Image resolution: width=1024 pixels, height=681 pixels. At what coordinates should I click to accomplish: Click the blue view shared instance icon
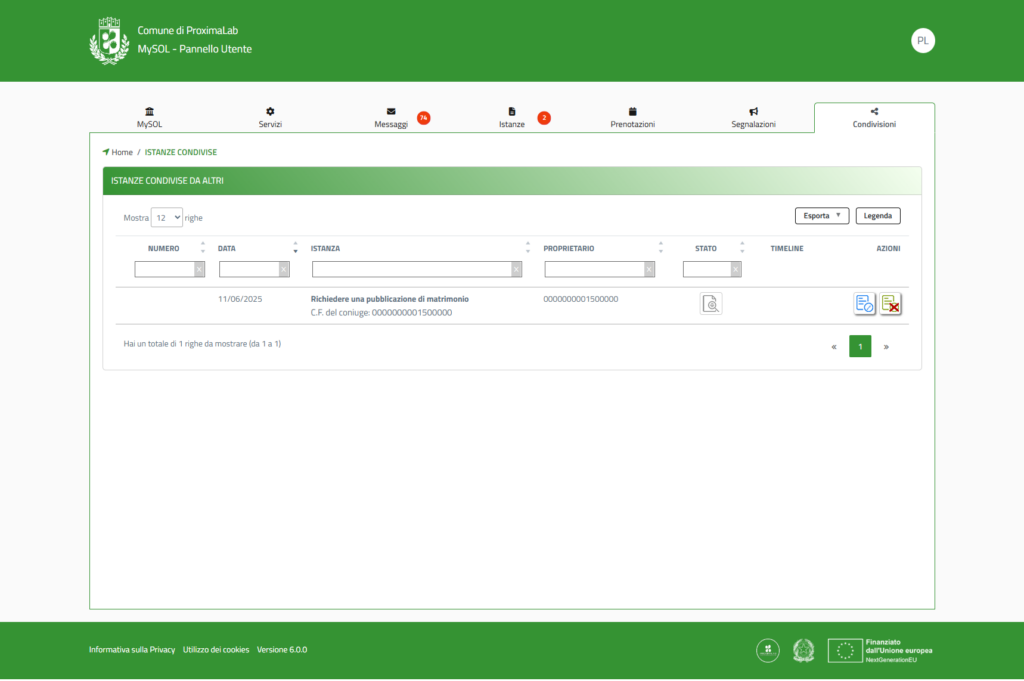tap(864, 304)
